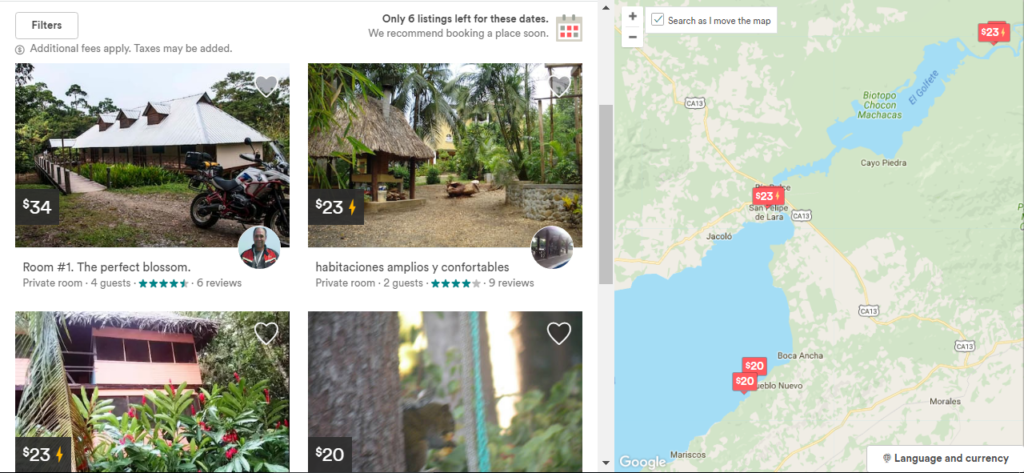Open the Filters button
Viewport: 1024px width, 473px height.
[x=46, y=25]
